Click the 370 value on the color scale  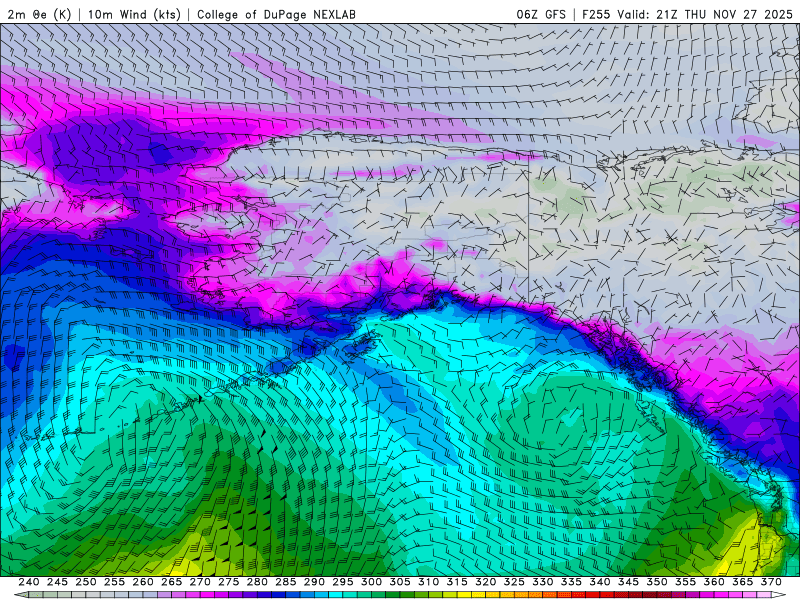[771, 582]
